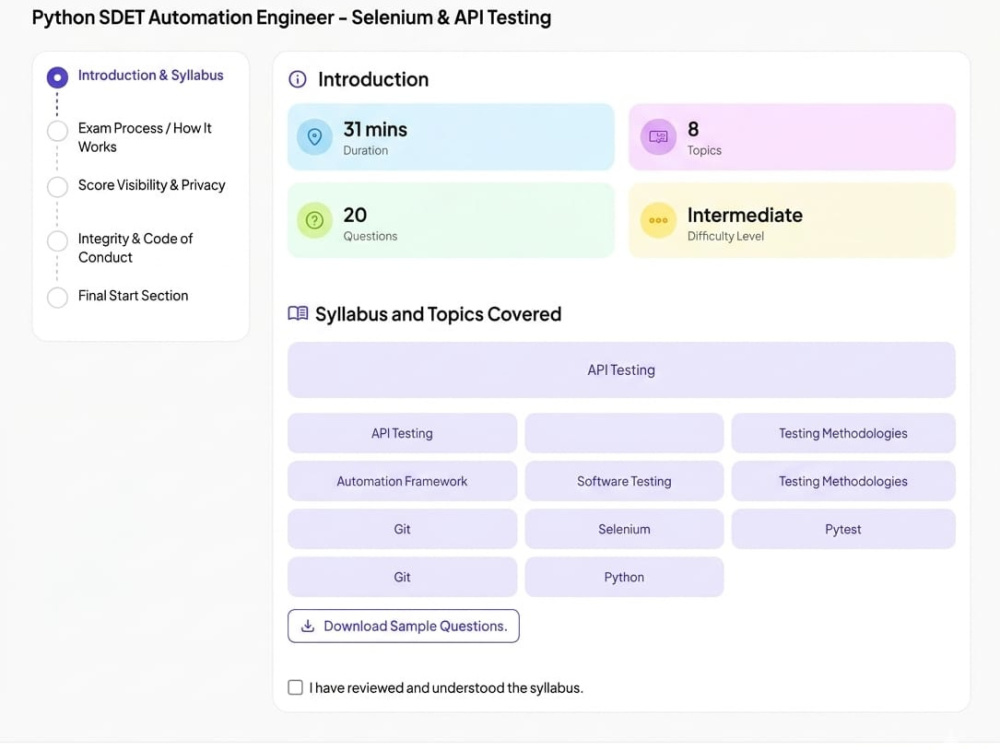Click the open-book icon beside Syllabus heading
Viewport: 1000px width, 750px height.
coord(298,314)
